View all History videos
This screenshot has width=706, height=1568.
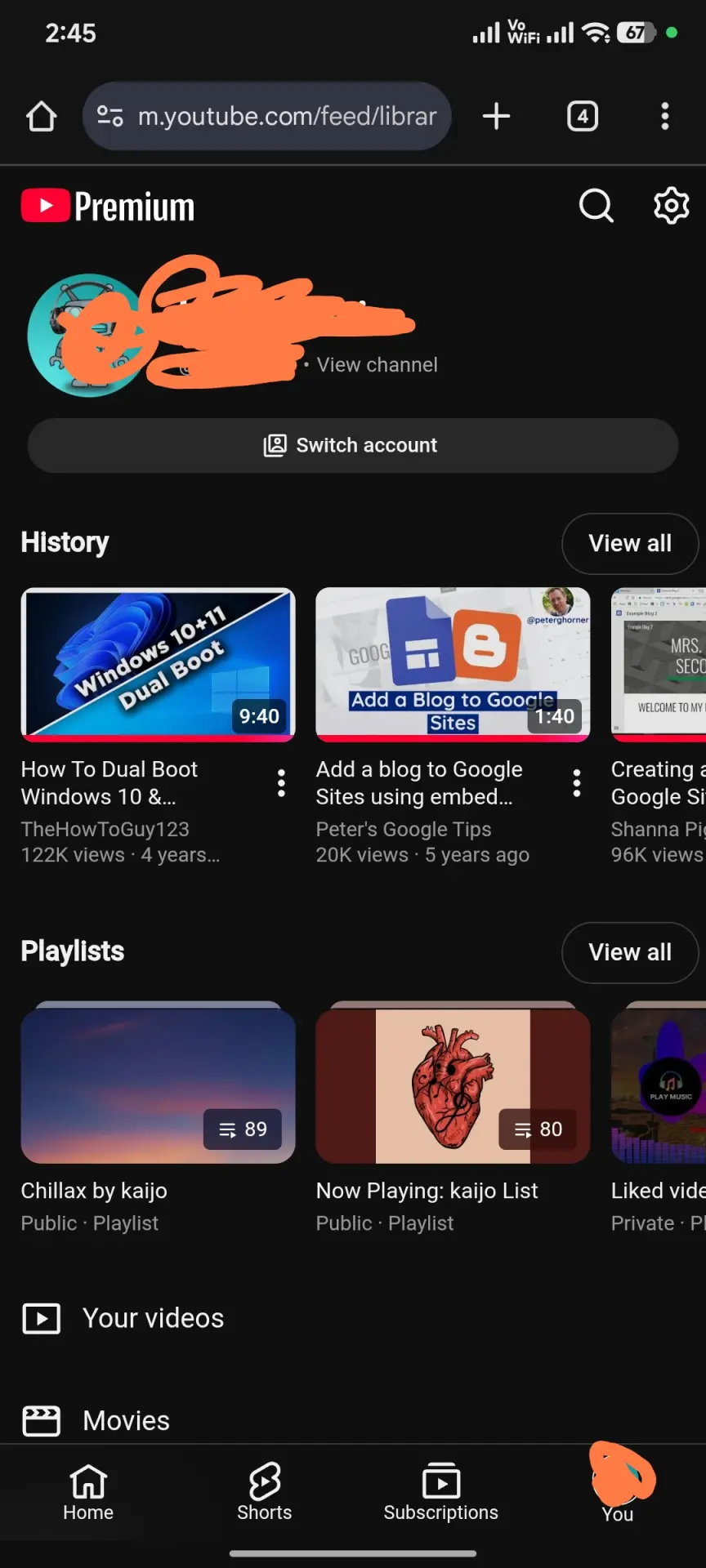[630, 543]
